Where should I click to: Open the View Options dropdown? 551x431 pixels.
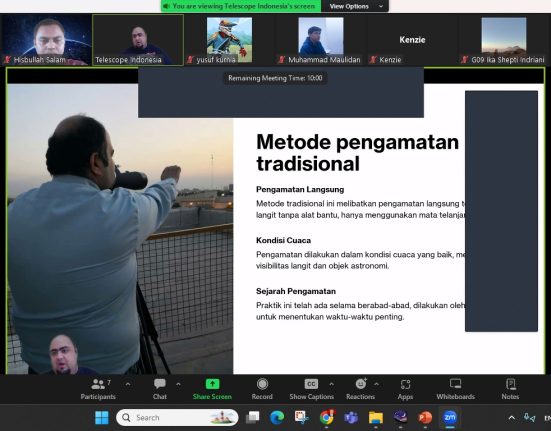point(355,6)
